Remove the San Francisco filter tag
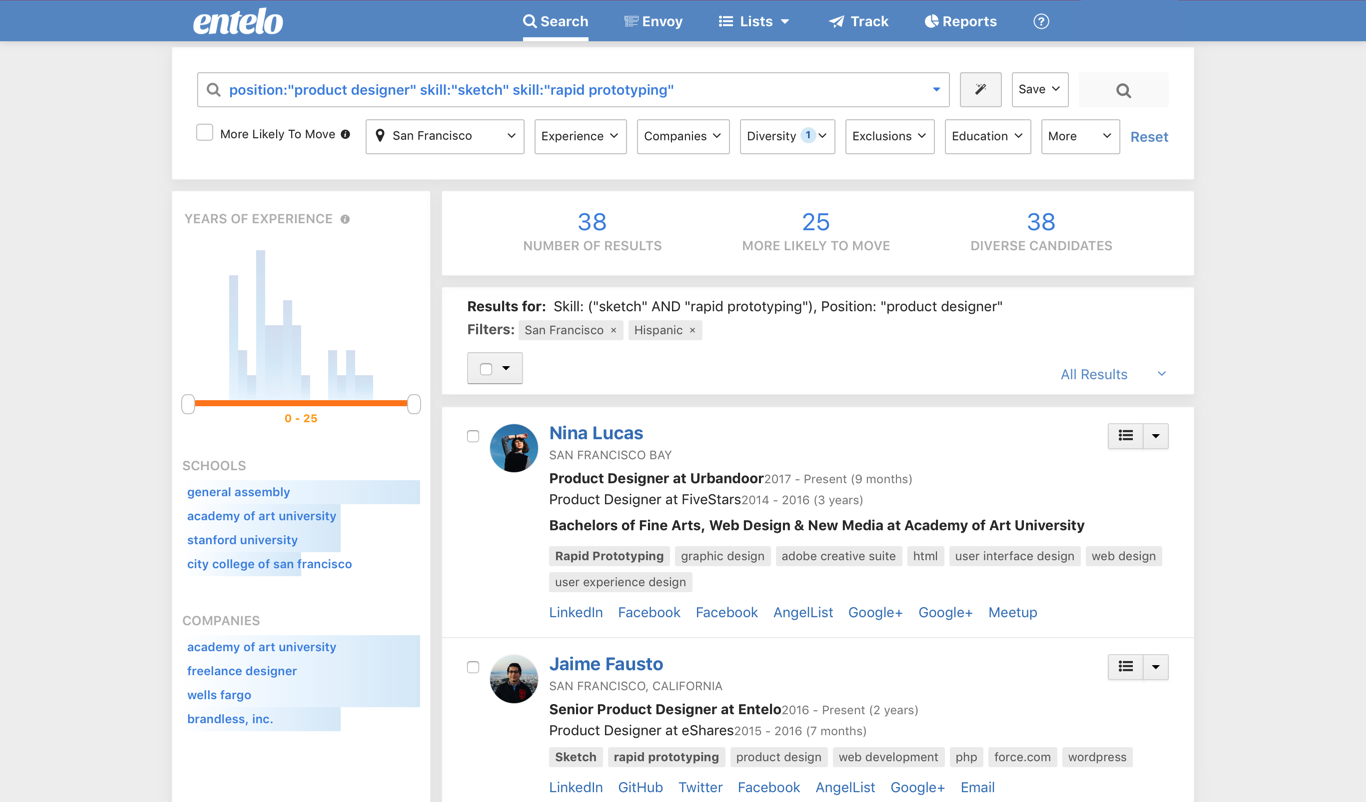1366x802 pixels. point(614,330)
